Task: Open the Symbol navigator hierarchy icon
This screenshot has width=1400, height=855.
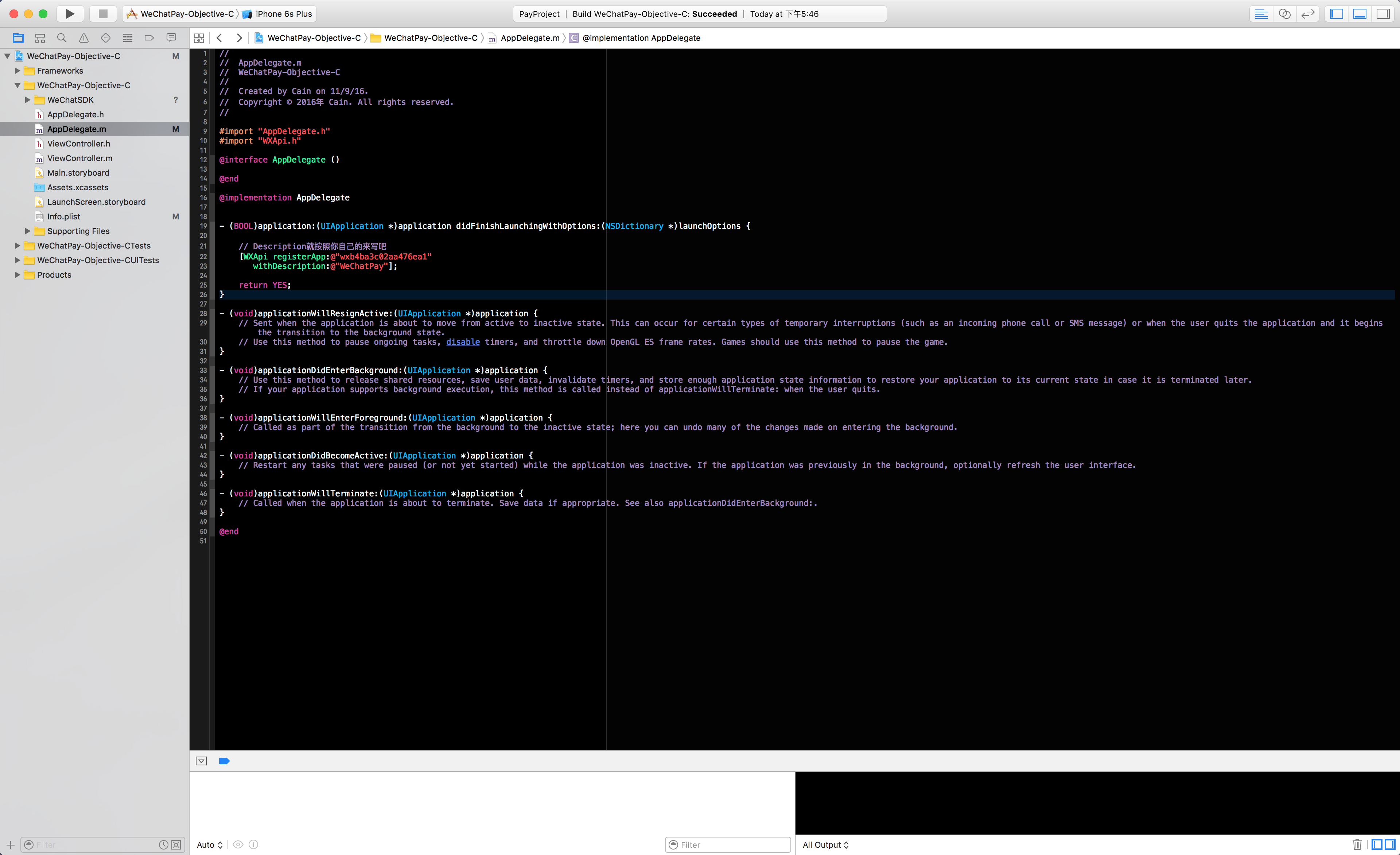Action: [x=40, y=38]
